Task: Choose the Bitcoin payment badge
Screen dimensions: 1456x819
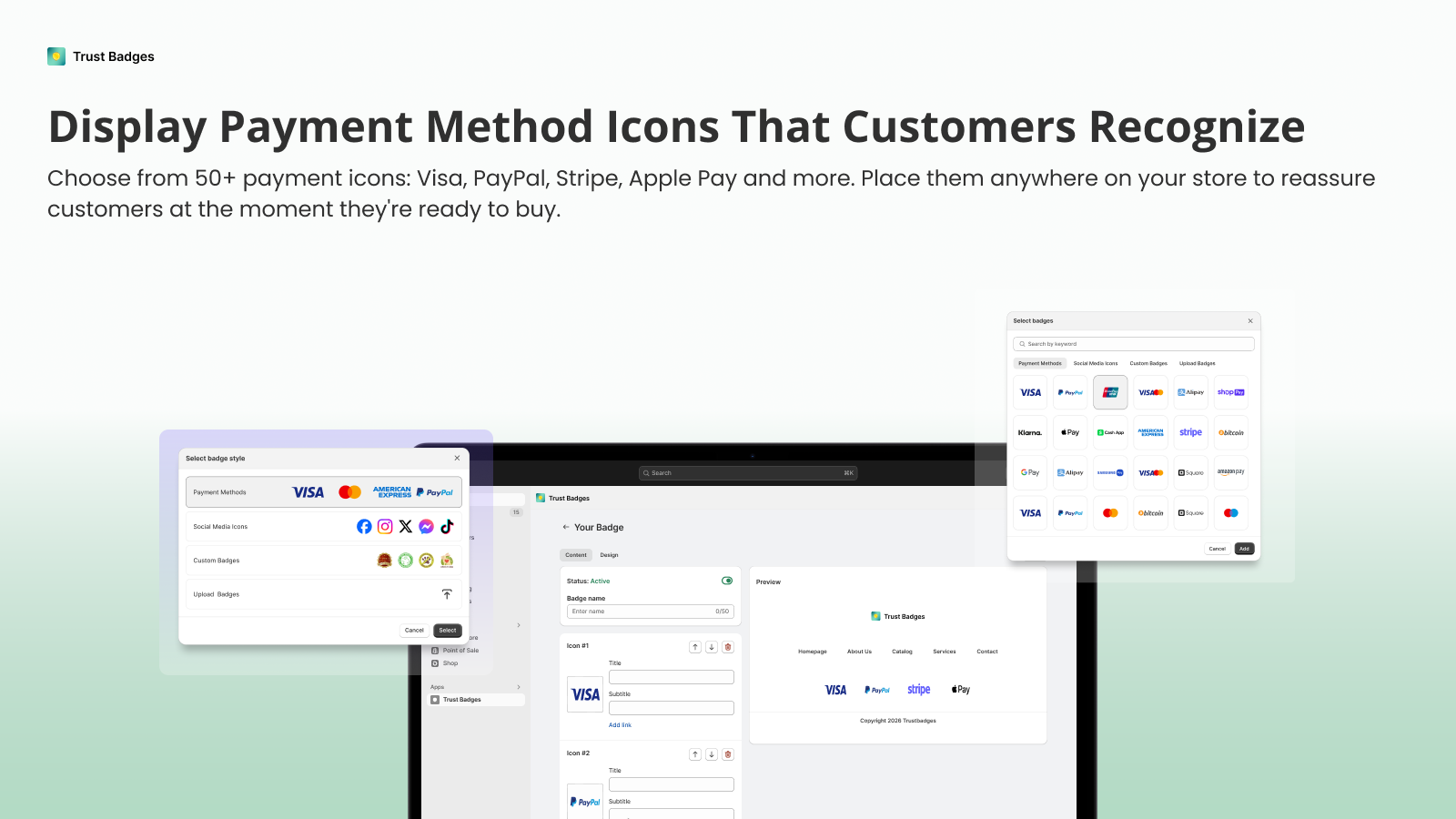Action: [x=1231, y=432]
